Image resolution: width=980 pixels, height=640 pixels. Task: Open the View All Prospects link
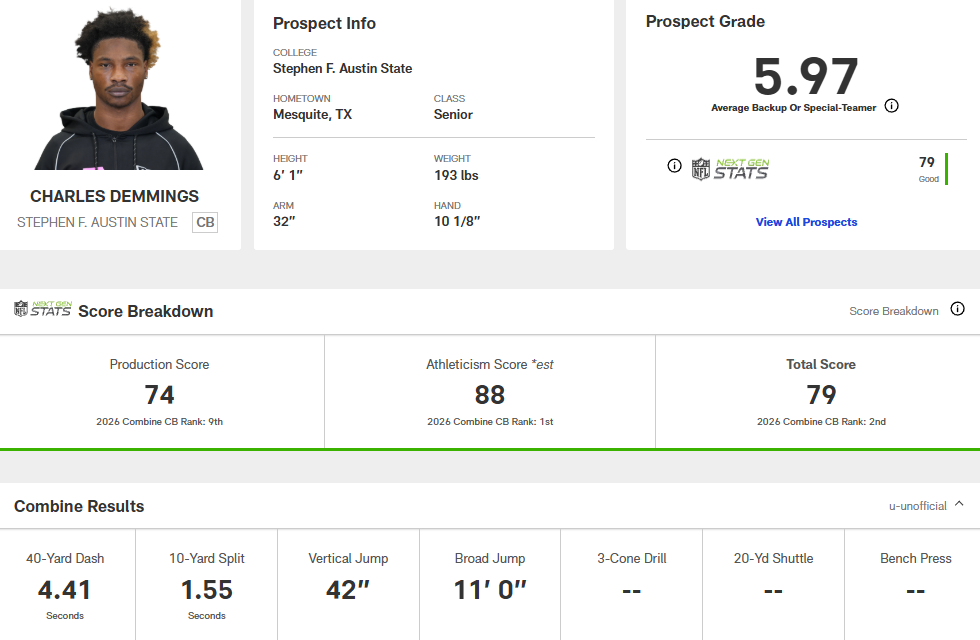[x=806, y=222]
